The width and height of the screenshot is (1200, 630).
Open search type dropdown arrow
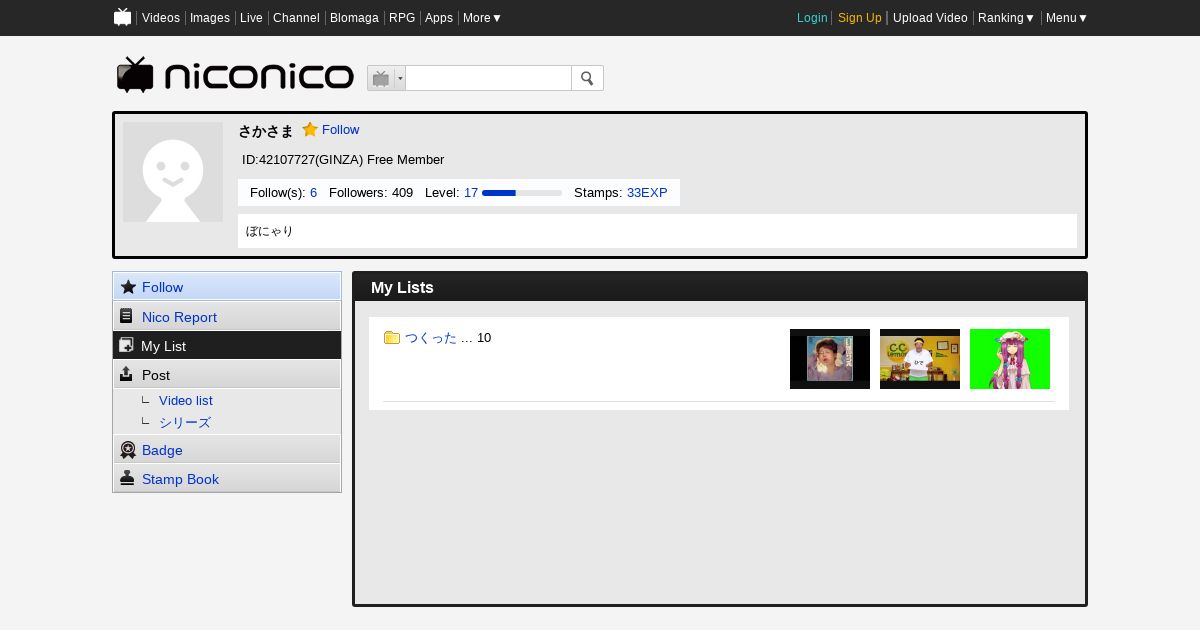400,78
